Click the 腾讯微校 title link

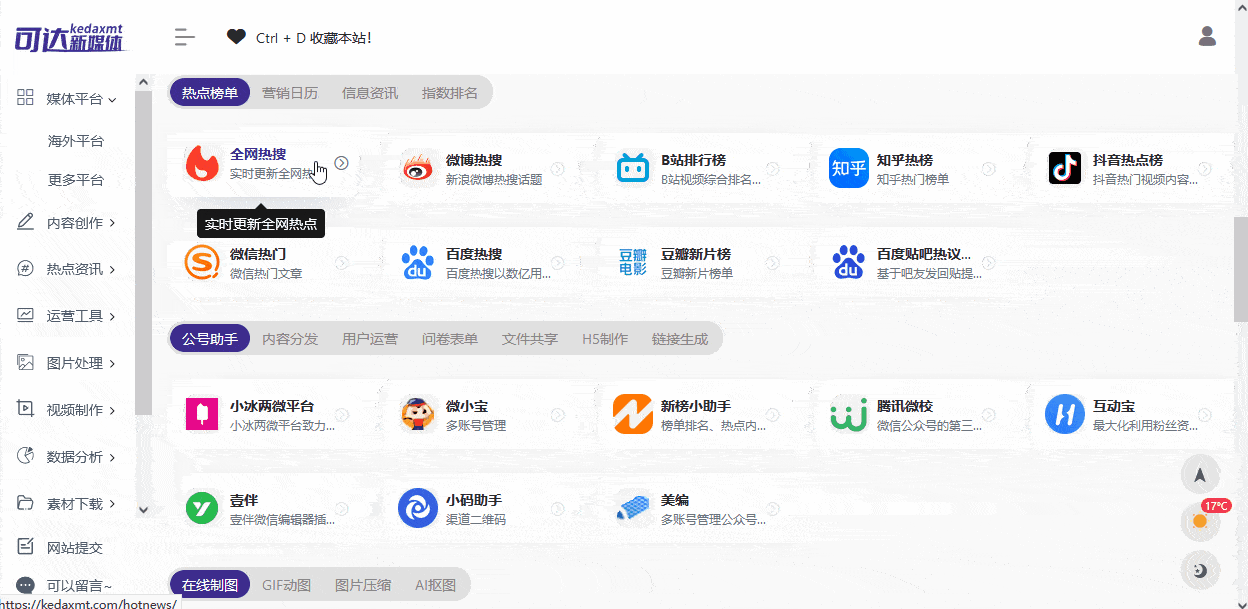[905, 406]
